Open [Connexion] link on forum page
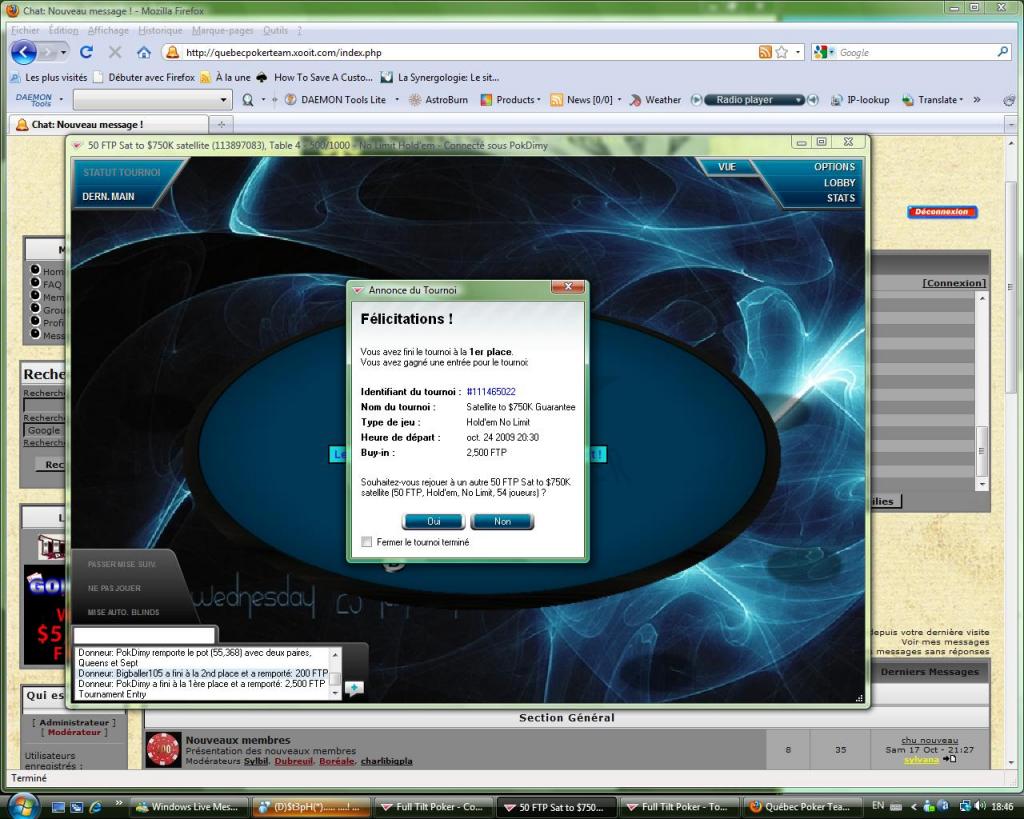Image resolution: width=1024 pixels, height=819 pixels. pos(954,283)
